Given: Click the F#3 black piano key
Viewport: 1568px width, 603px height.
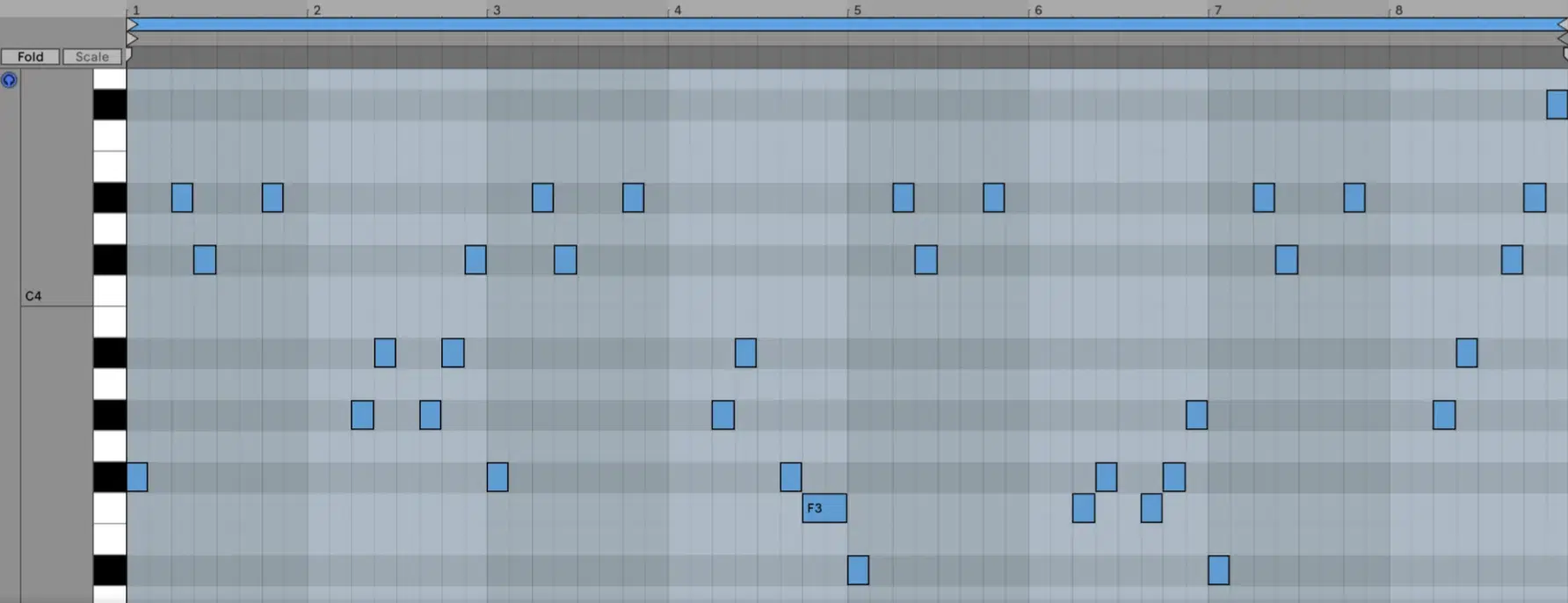Looking at the screenshot, I should 110,477.
